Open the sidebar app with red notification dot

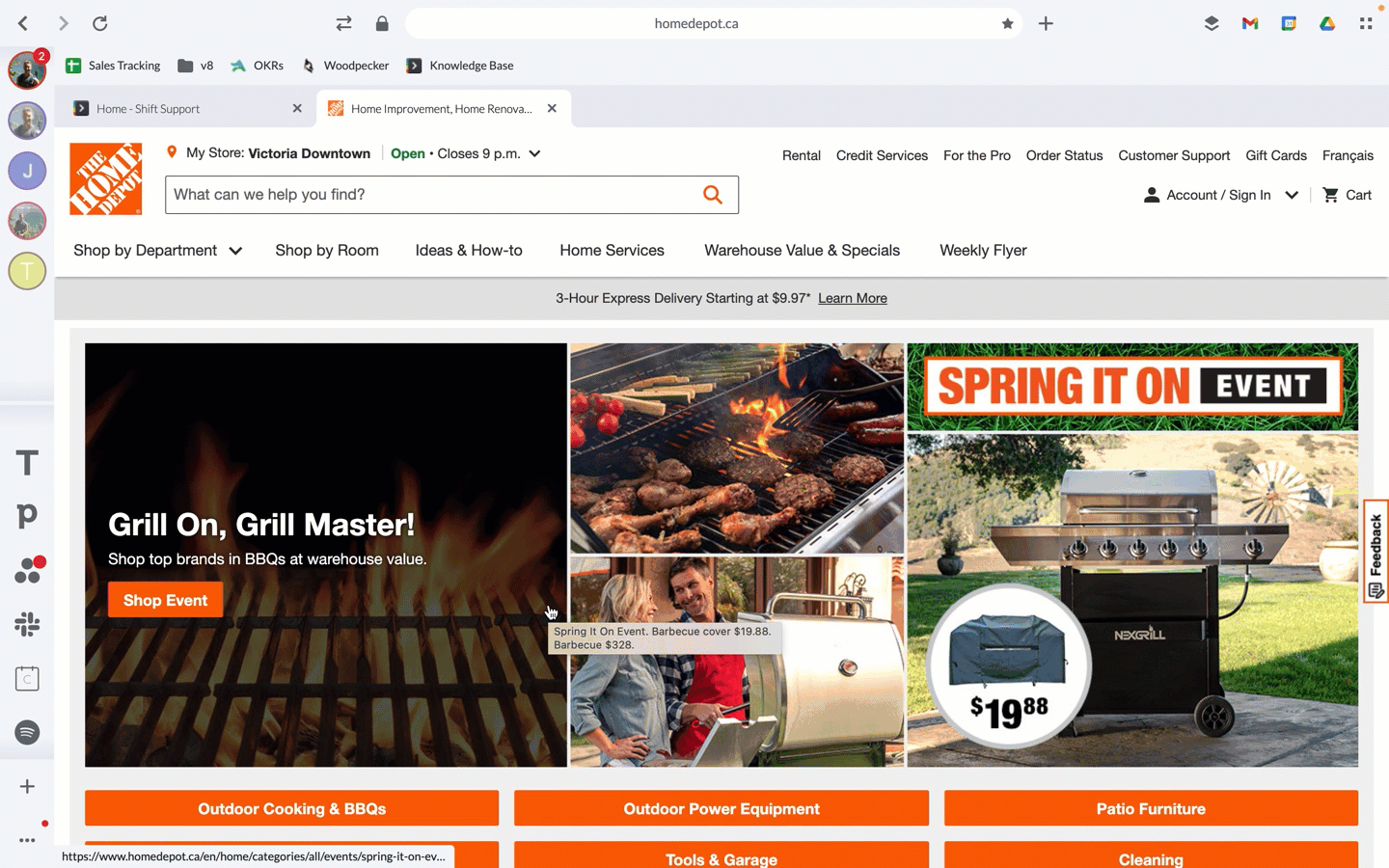29,570
